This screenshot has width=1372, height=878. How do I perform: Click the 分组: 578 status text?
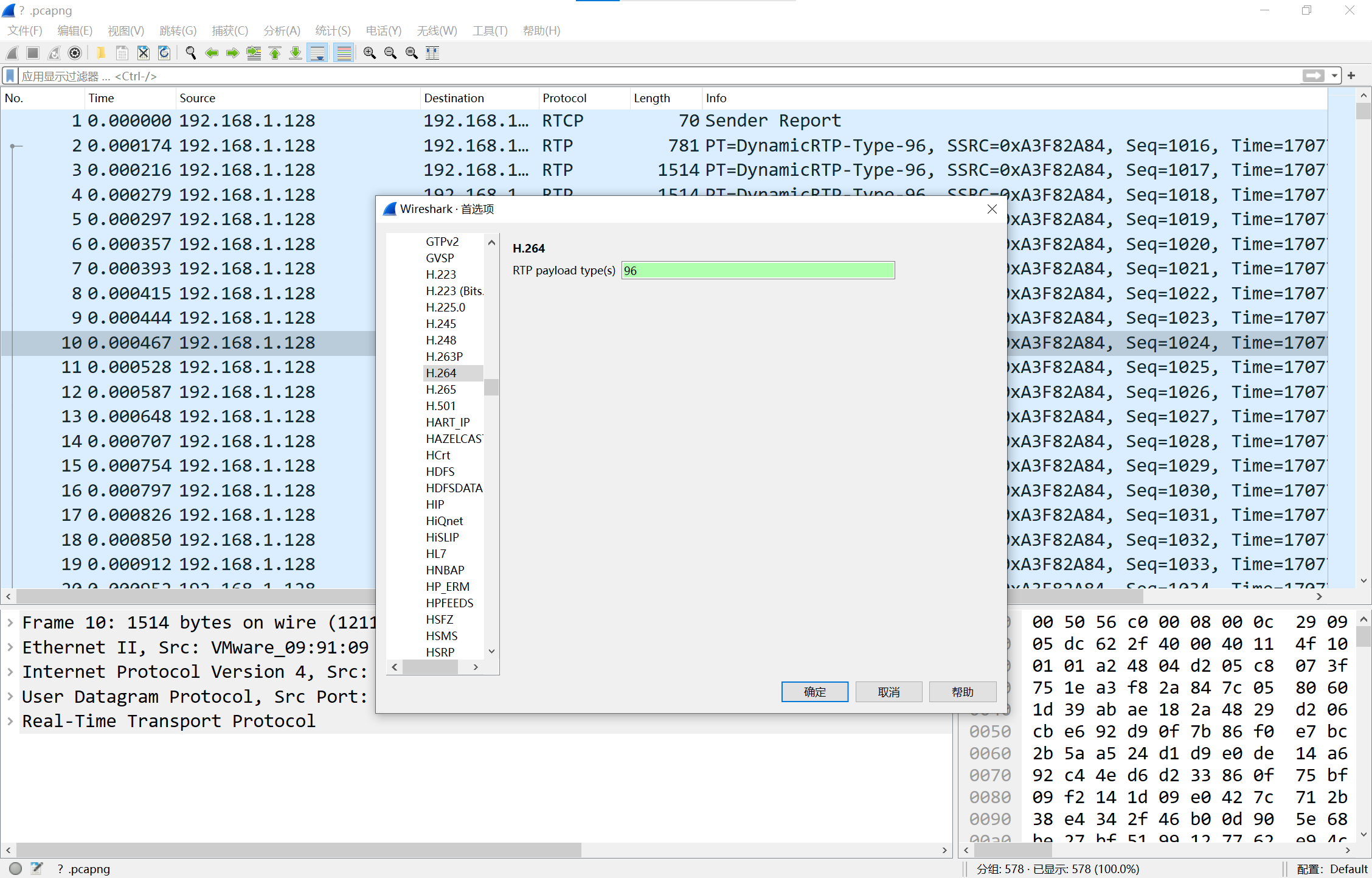tap(1058, 869)
